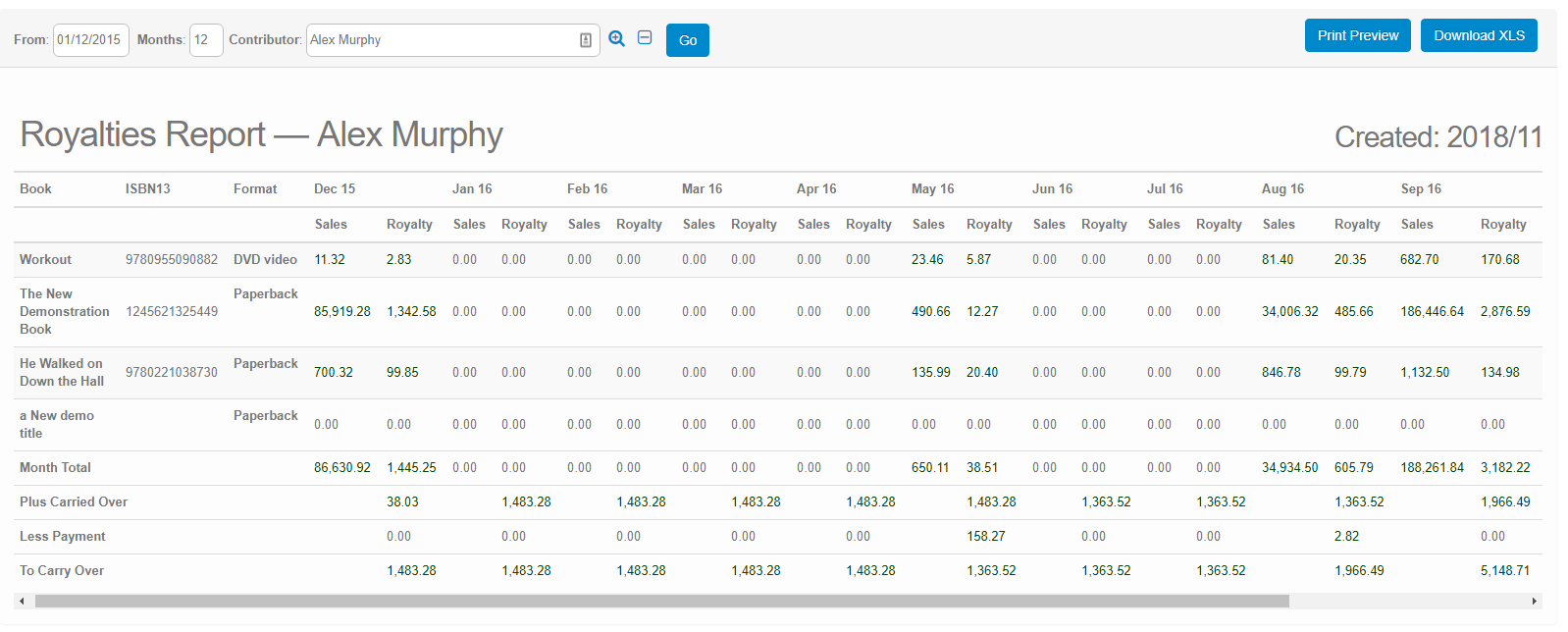Click the Sep 16 month header
This screenshot has height=632, width=1568.
1421,188
